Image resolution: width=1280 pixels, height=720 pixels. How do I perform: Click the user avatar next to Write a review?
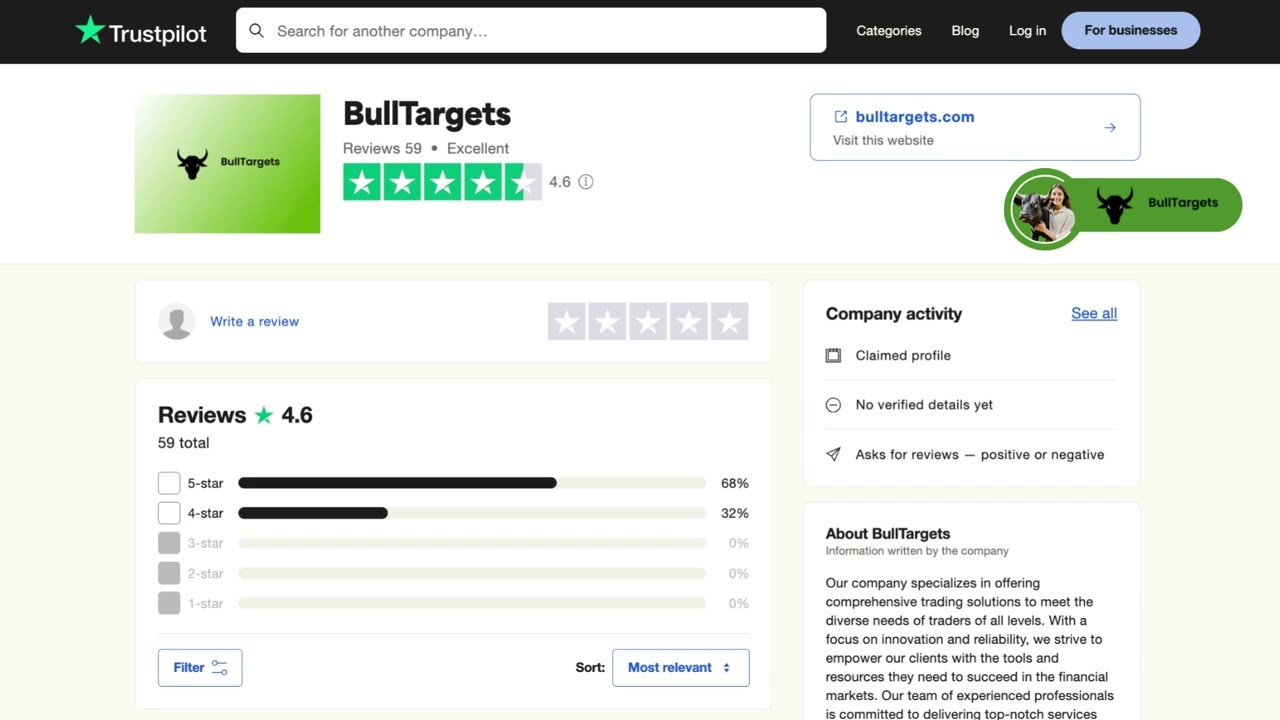coord(177,321)
